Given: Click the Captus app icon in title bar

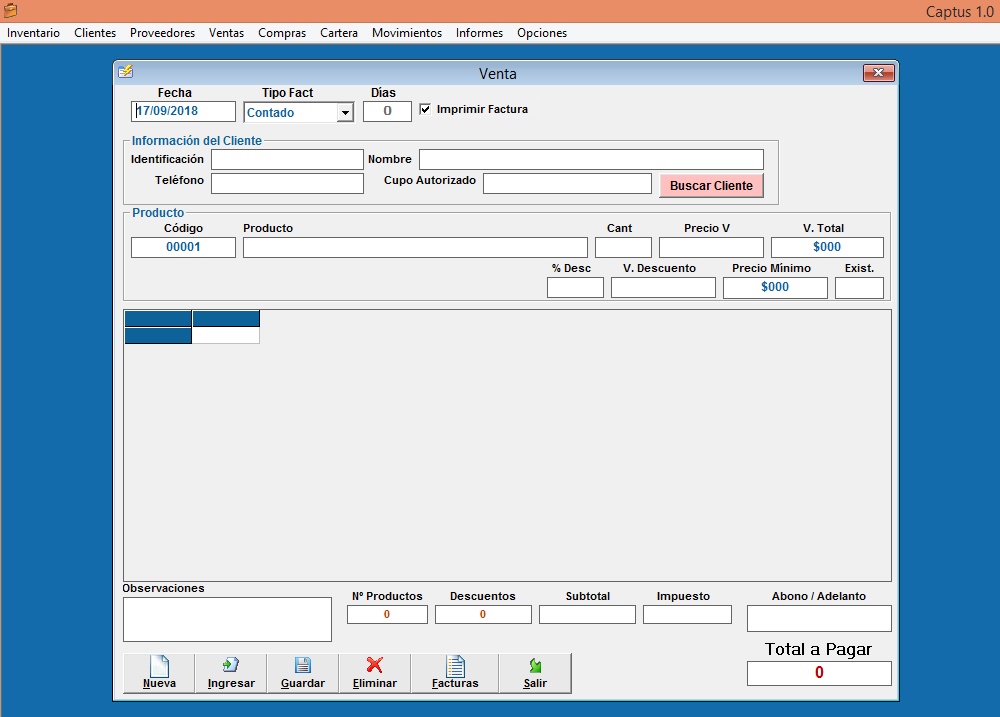Looking at the screenshot, I should tap(11, 11).
